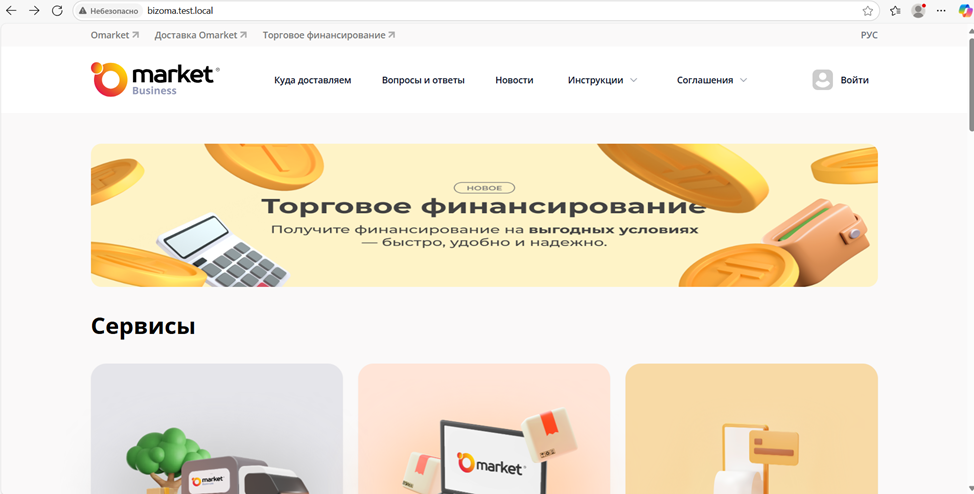Open the favorites list icon
Screen dimensions: 974x494
[895, 11]
